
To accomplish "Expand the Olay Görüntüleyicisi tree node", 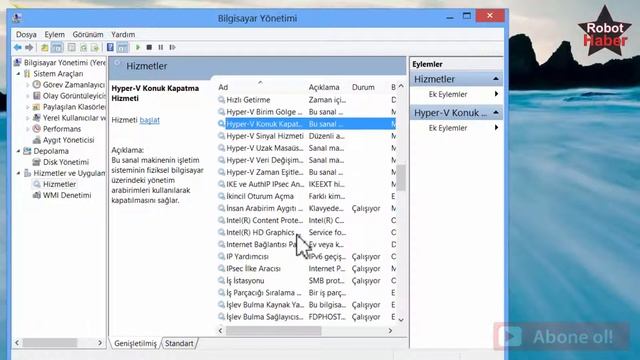I will point(27,96).
